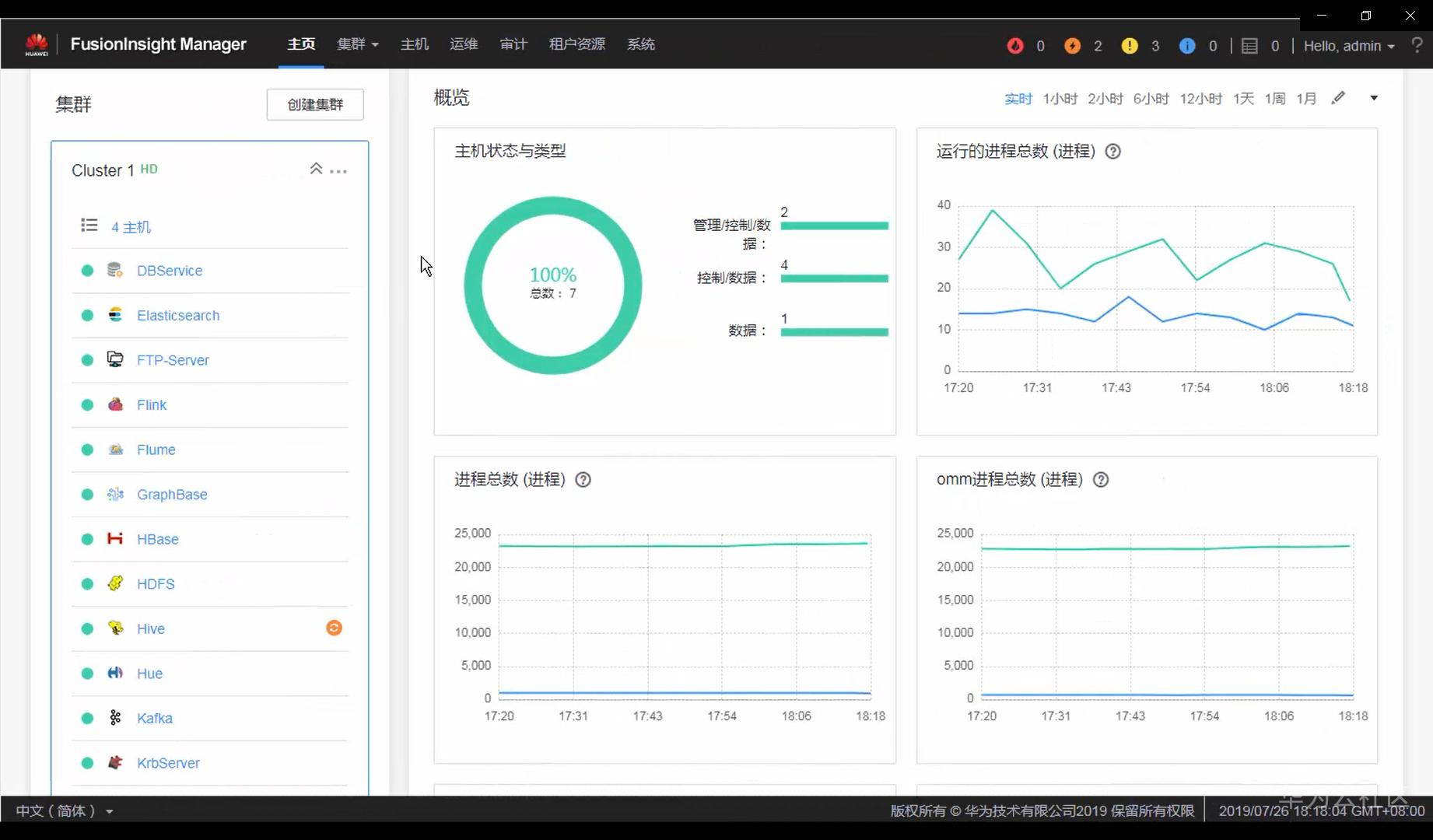
Task: Click the KrbServer service icon
Action: pos(115,762)
